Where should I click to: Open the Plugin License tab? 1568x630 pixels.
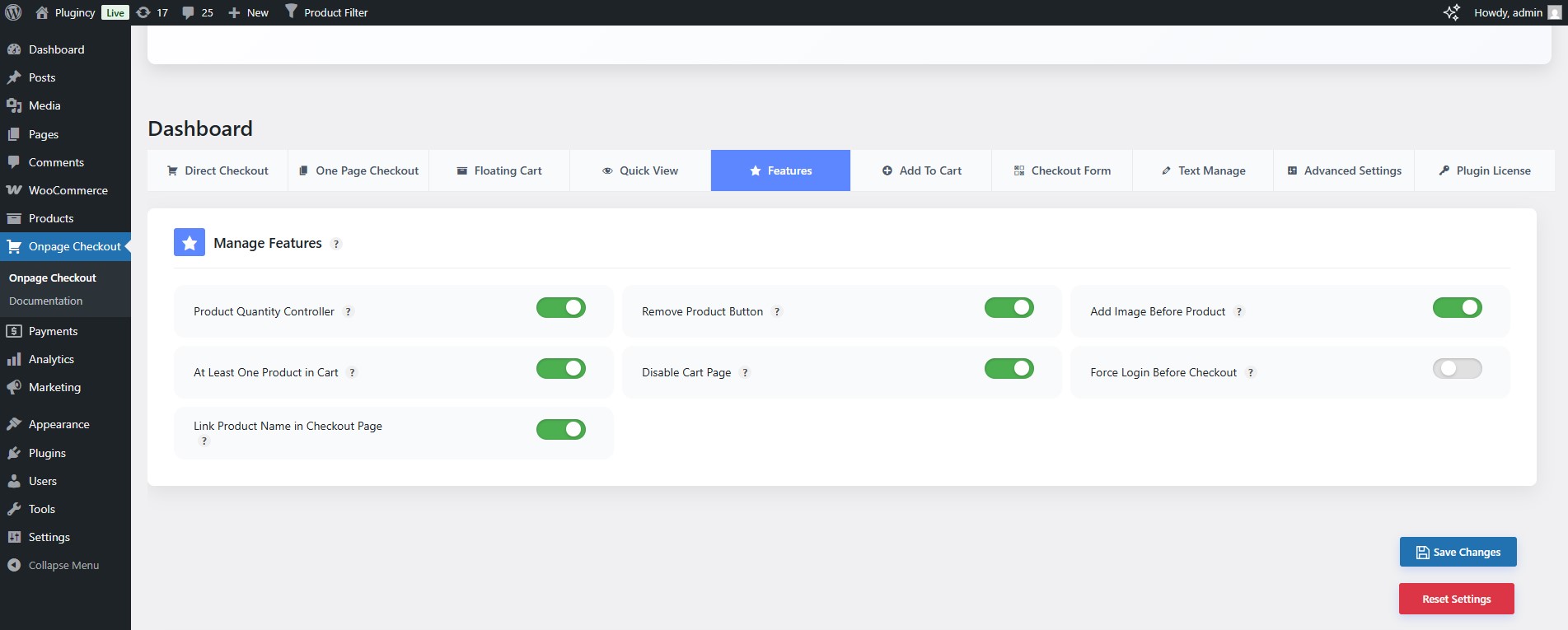click(1485, 170)
